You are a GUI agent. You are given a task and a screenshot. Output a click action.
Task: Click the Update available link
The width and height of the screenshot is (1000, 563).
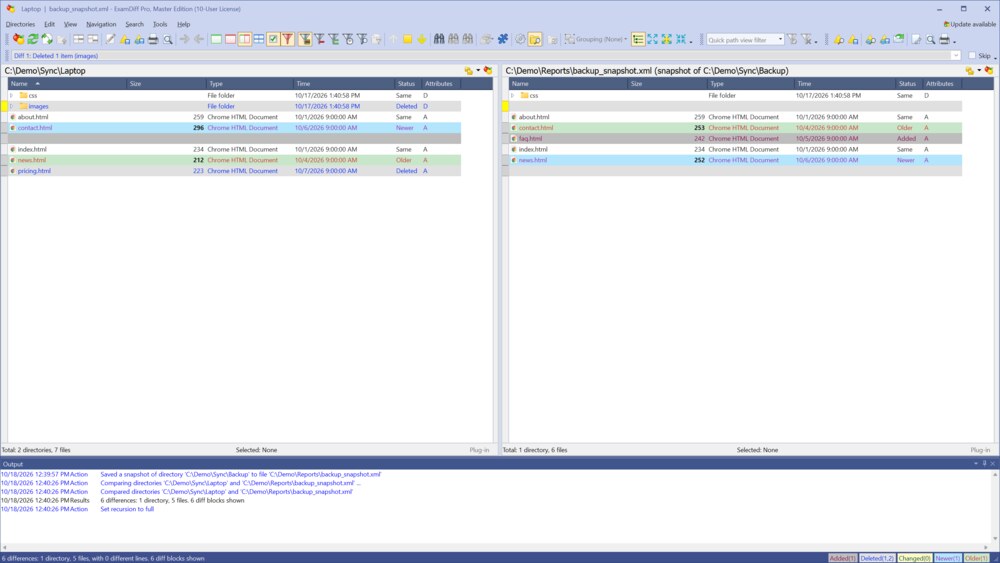[969, 24]
